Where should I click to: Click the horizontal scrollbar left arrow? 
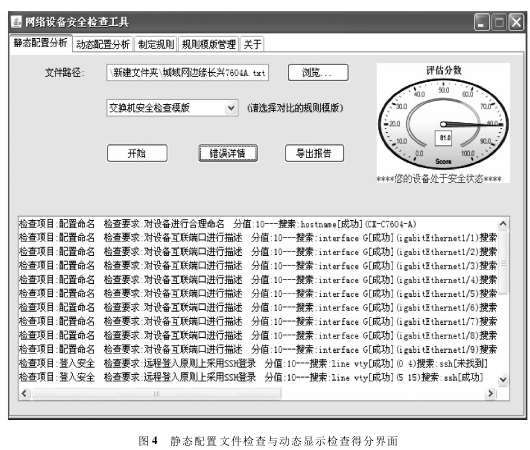[24, 394]
